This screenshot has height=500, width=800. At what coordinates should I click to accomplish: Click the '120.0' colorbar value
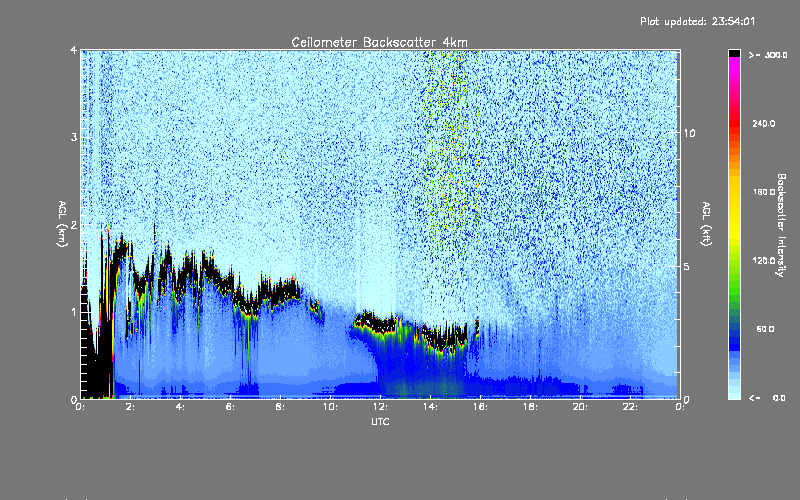pyautogui.click(x=764, y=260)
